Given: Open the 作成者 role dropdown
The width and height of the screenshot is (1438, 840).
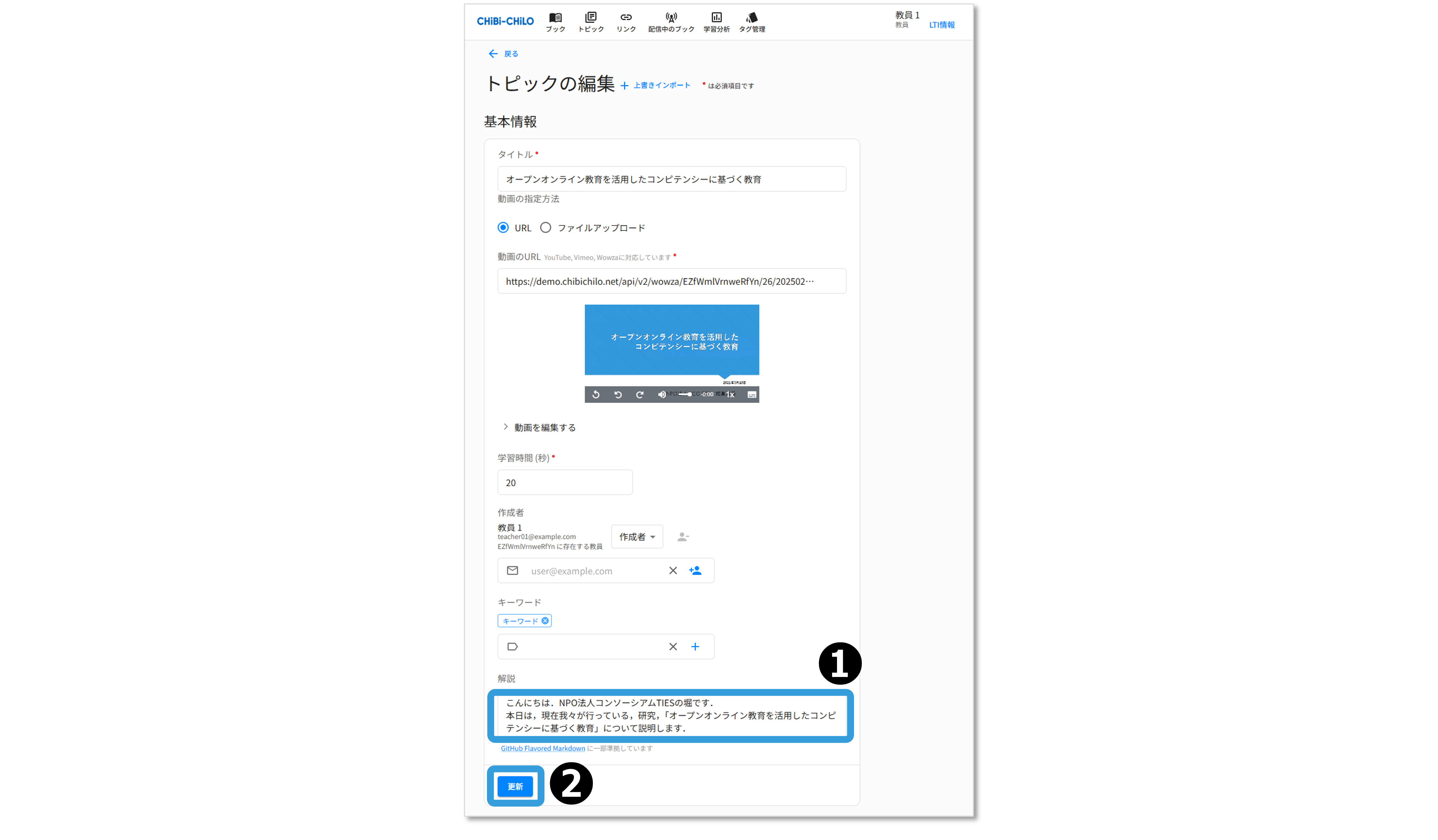Looking at the screenshot, I should pos(637,537).
